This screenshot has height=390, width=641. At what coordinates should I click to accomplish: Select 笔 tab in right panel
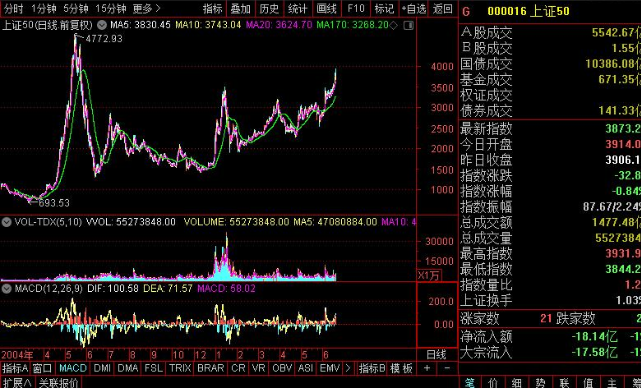[x=469, y=383]
